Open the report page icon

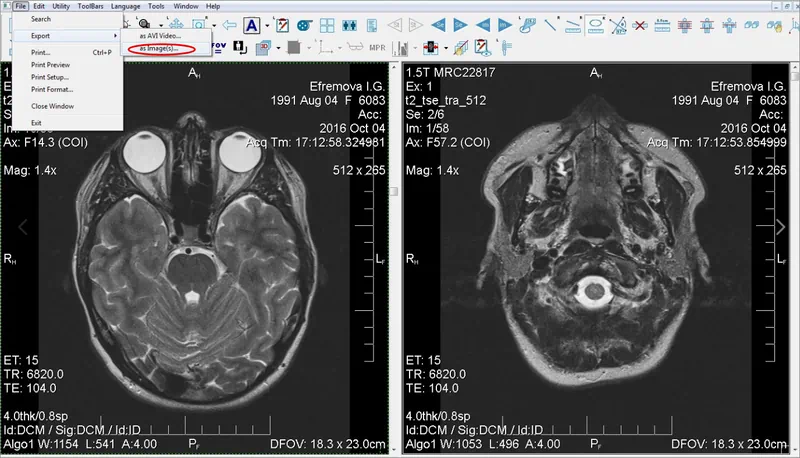(372, 25)
